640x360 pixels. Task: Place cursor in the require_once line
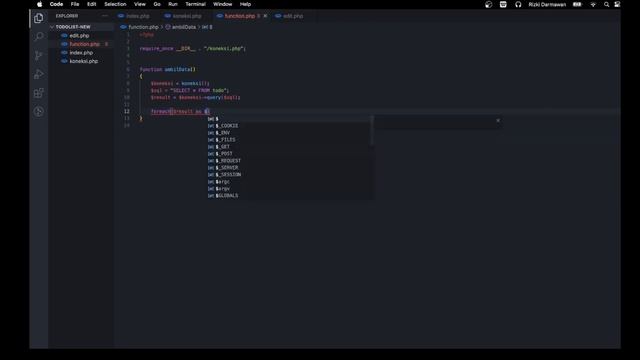pos(192,49)
